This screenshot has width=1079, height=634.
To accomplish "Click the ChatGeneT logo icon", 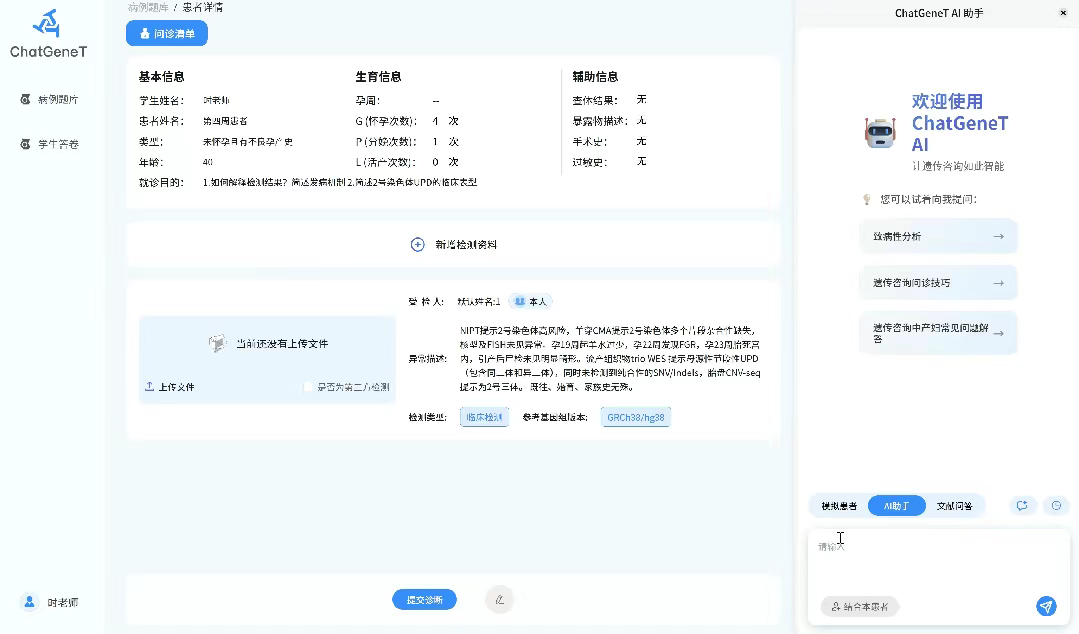I will pos(47,23).
